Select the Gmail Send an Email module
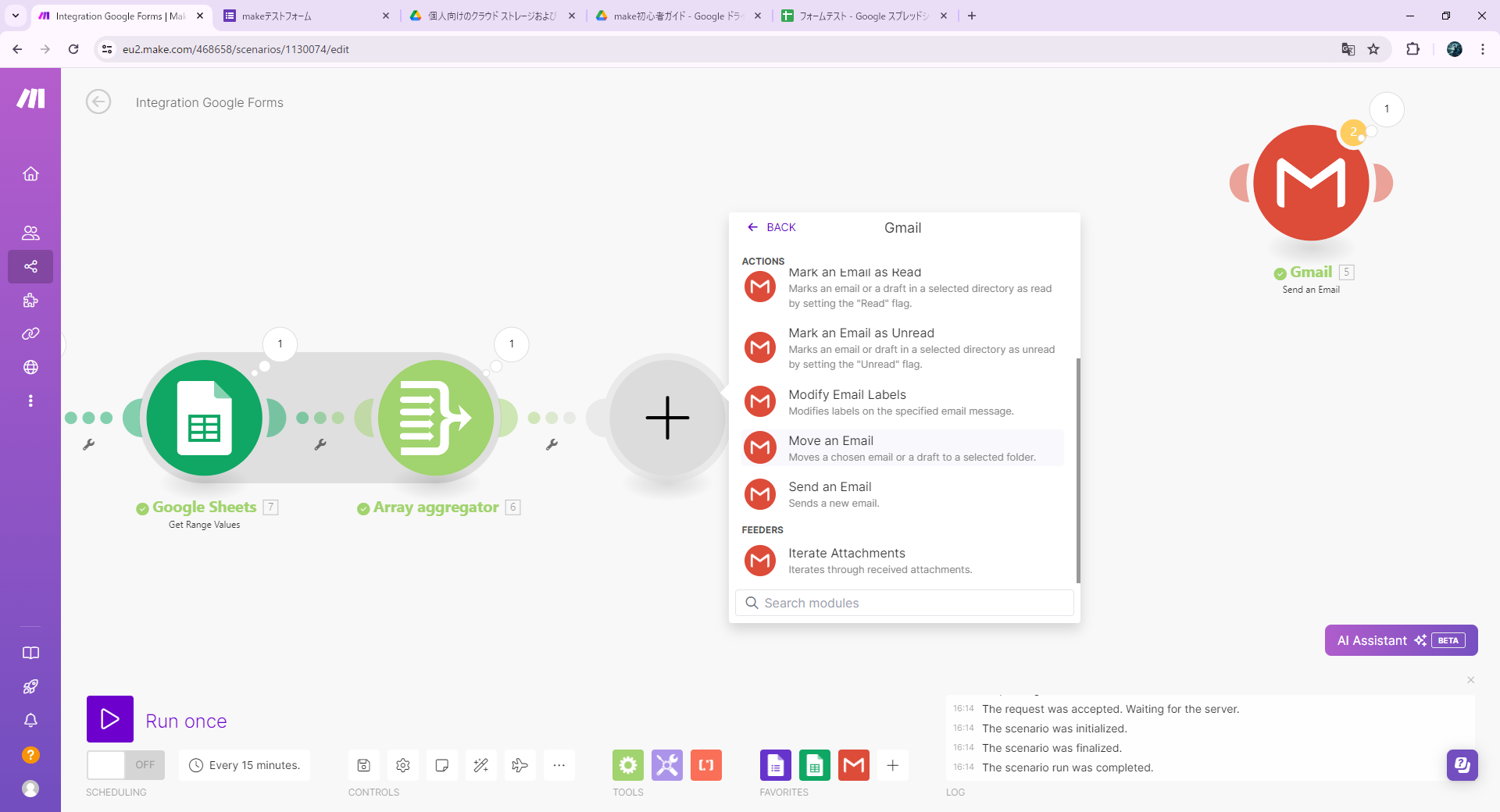1500x812 pixels. (x=1311, y=183)
